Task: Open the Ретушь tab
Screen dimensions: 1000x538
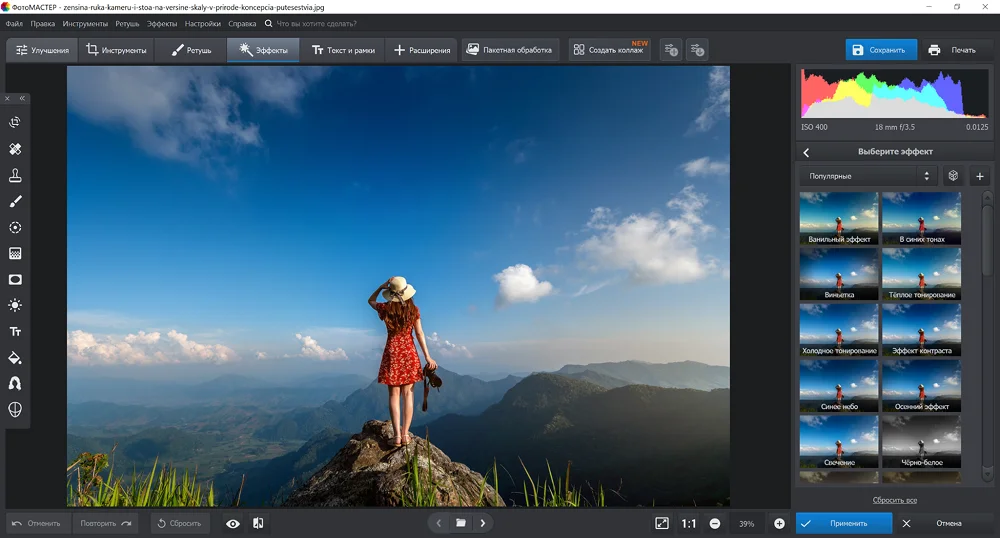Action: pyautogui.click(x=191, y=50)
